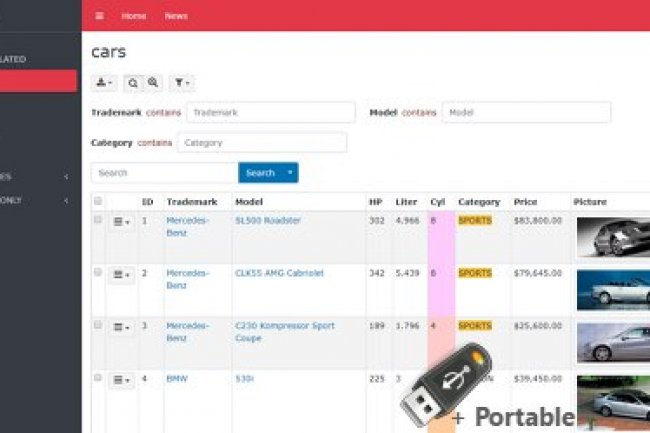The image size is (650, 433).
Task: Tick the checkbox for BMW 530i row
Action: tap(98, 378)
